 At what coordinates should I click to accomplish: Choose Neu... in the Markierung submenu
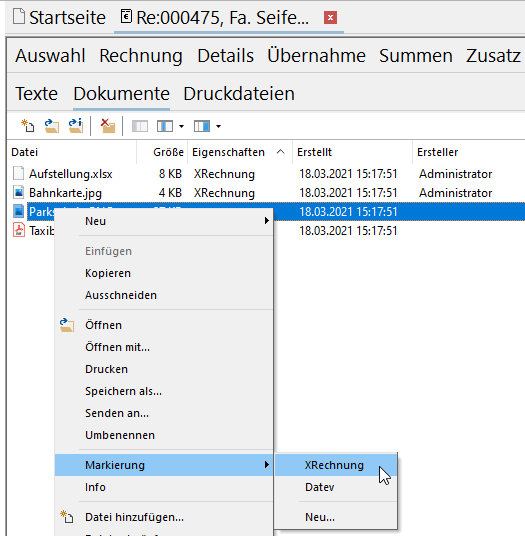(x=336, y=517)
